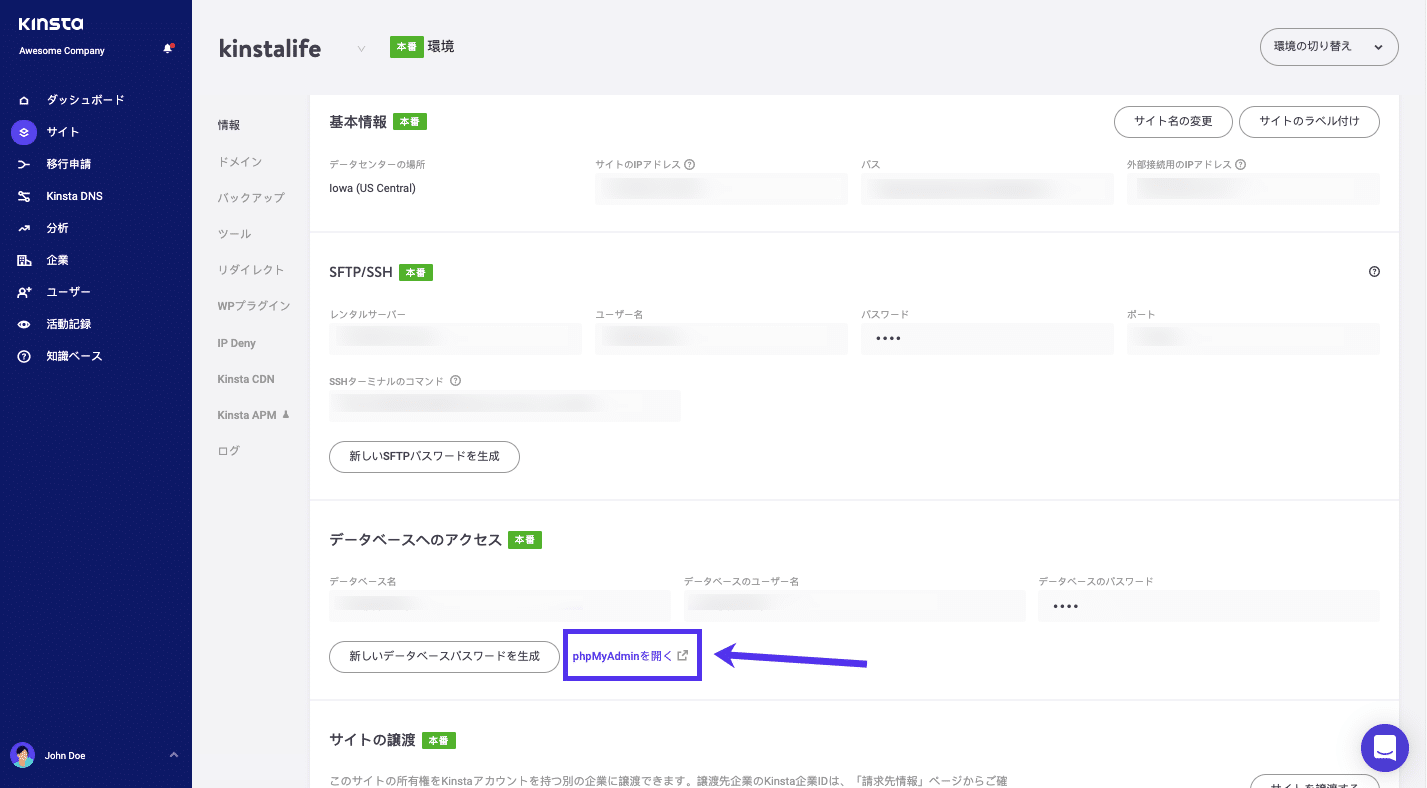This screenshot has width=1427, height=788.
Task: Open the 分析 analytics icon
Action: tap(24, 227)
